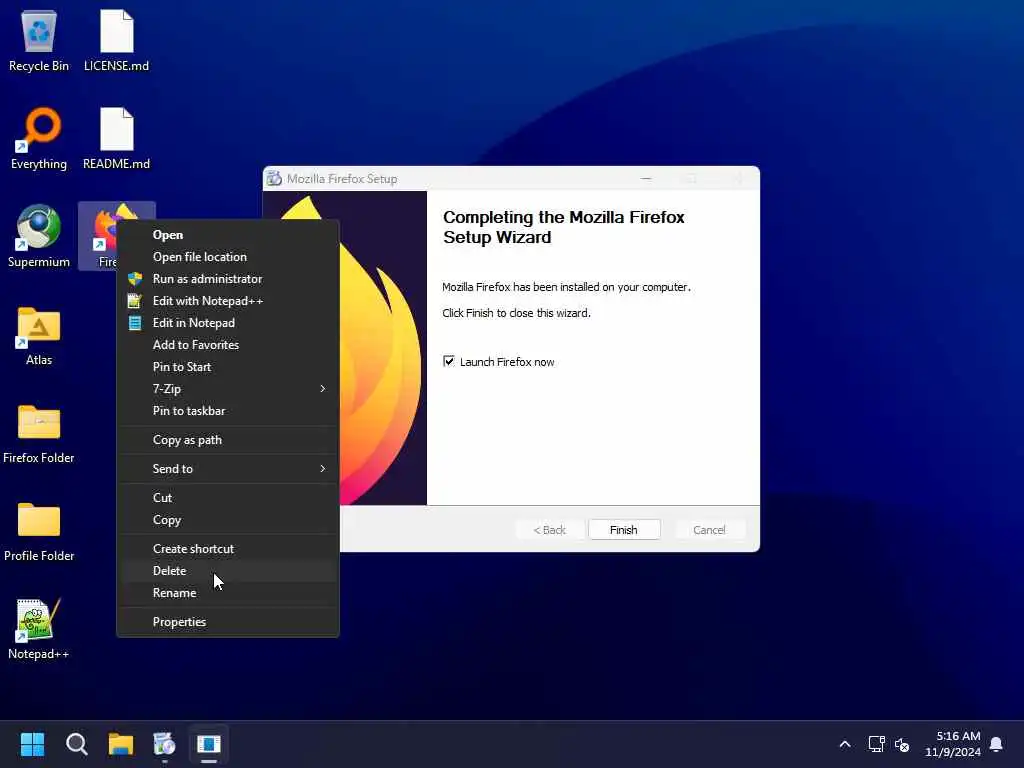Choose Copy from context menu
Screen dimensions: 1024x768
coord(227,520)
